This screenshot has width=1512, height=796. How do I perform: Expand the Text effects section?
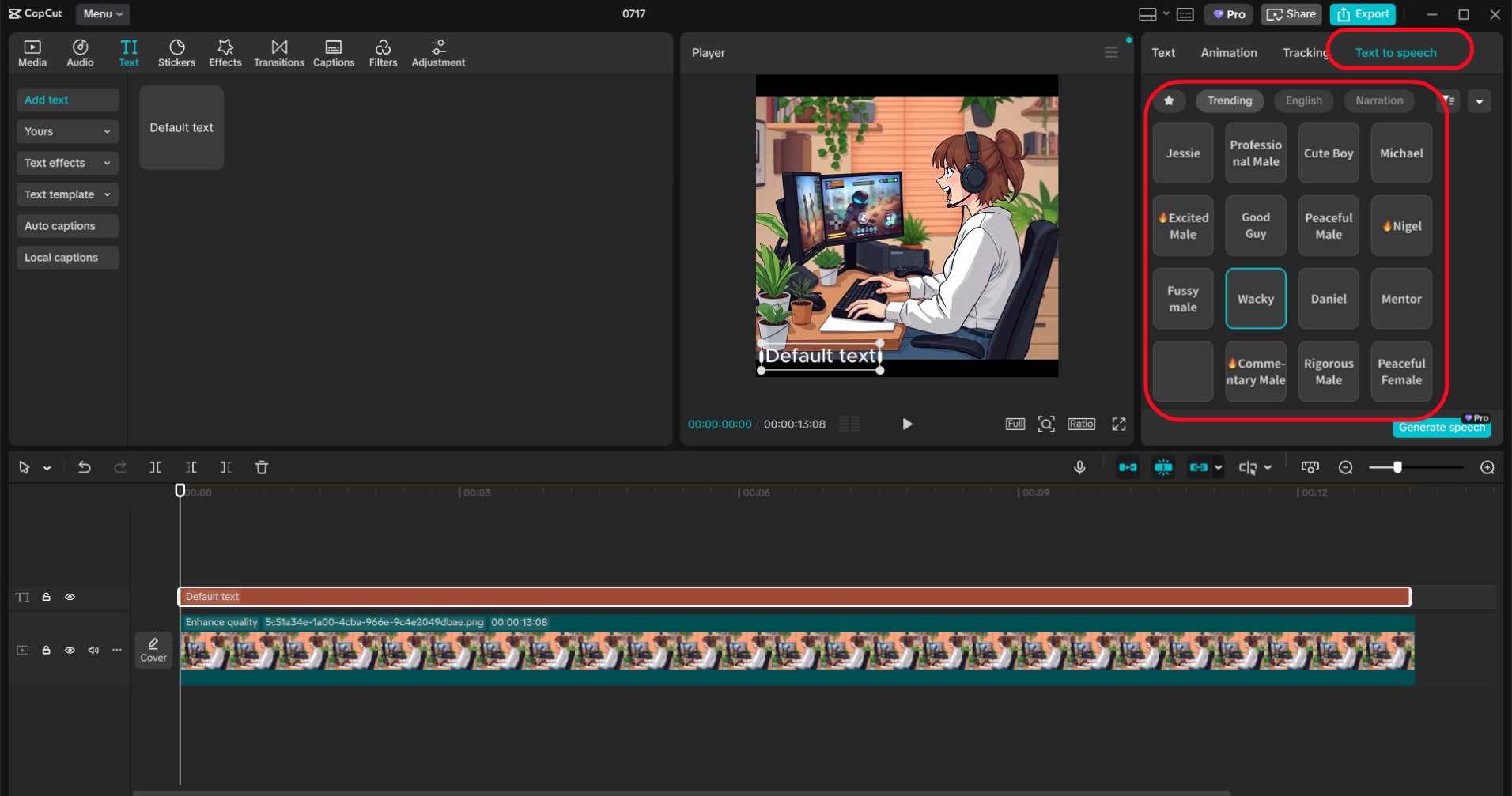[67, 163]
